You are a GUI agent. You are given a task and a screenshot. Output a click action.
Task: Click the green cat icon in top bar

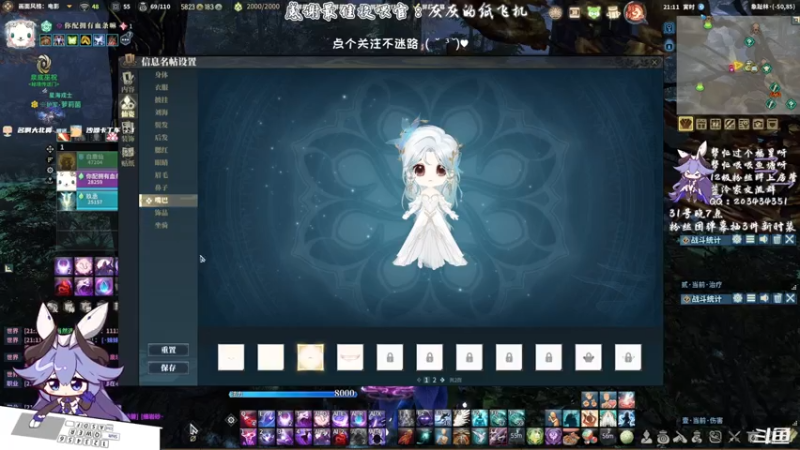pyautogui.click(x=593, y=13)
